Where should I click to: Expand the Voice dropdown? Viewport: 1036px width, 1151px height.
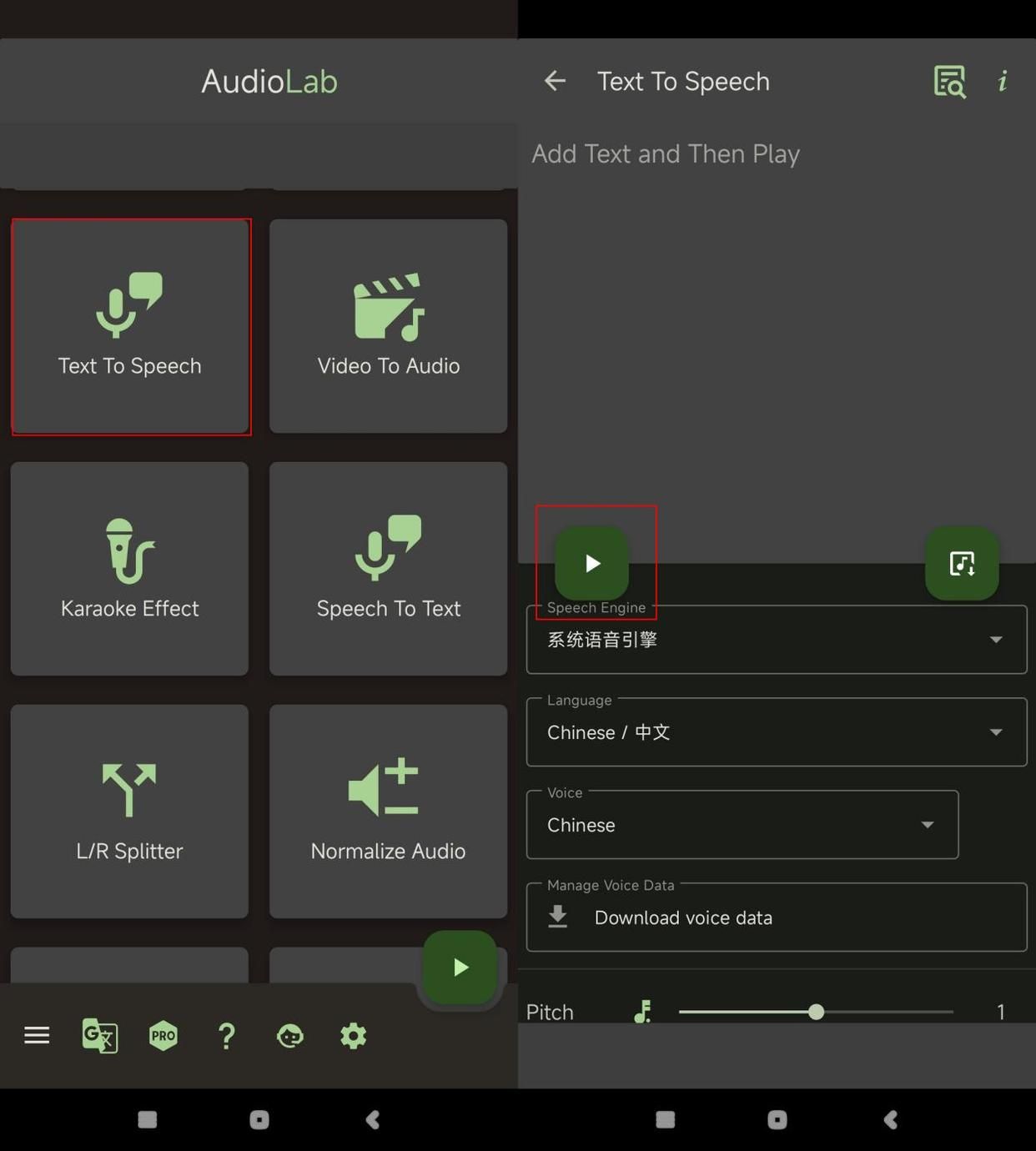pos(742,825)
